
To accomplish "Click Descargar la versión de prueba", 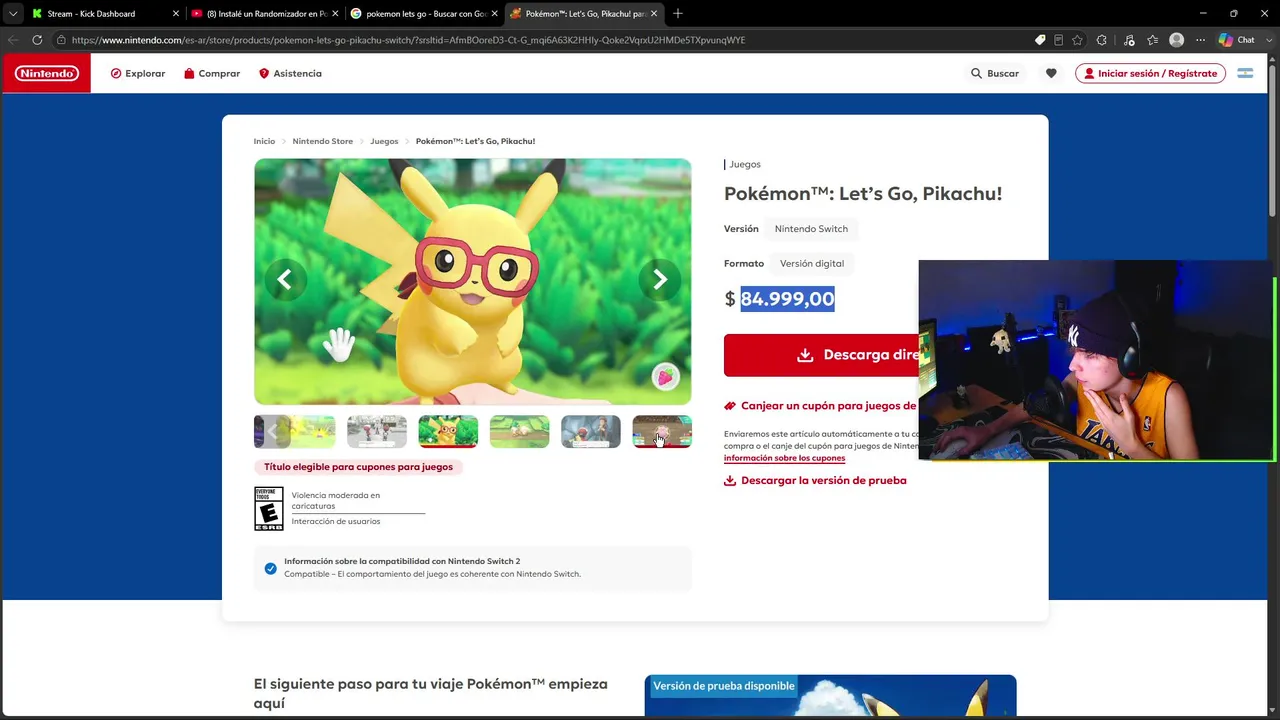I will (815, 481).
